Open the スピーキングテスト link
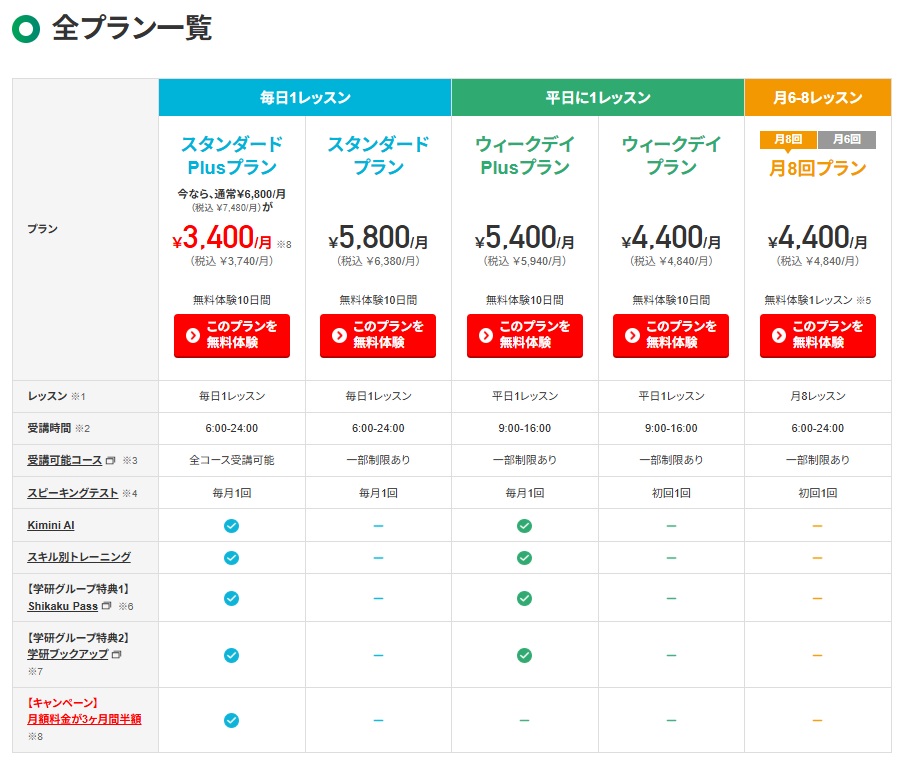The height and width of the screenshot is (758, 905). (x=72, y=493)
